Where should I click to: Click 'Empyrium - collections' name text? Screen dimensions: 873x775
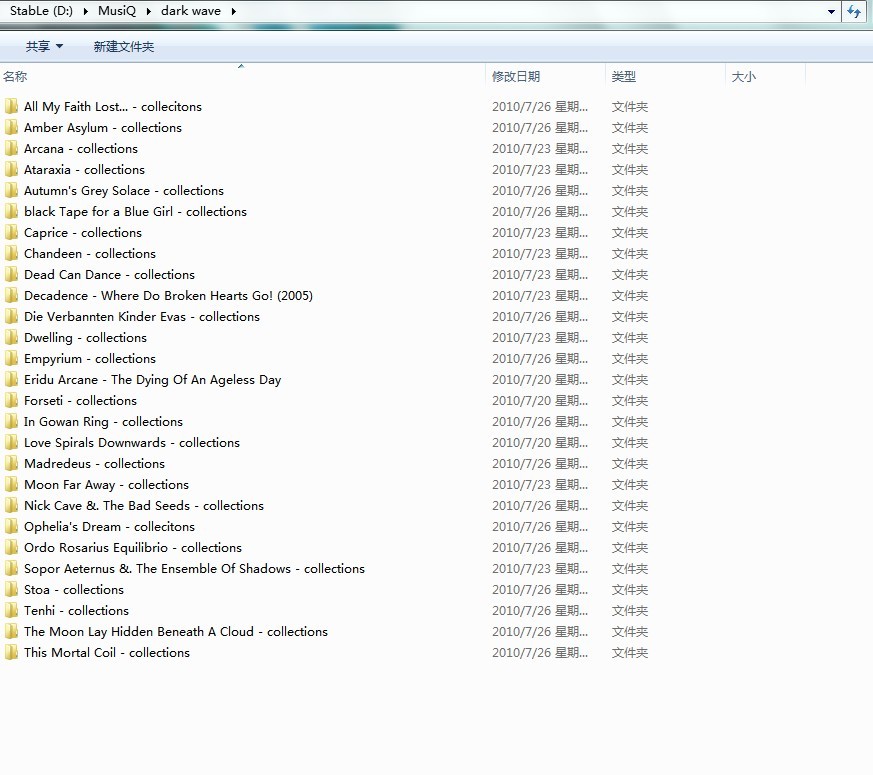tap(90, 359)
